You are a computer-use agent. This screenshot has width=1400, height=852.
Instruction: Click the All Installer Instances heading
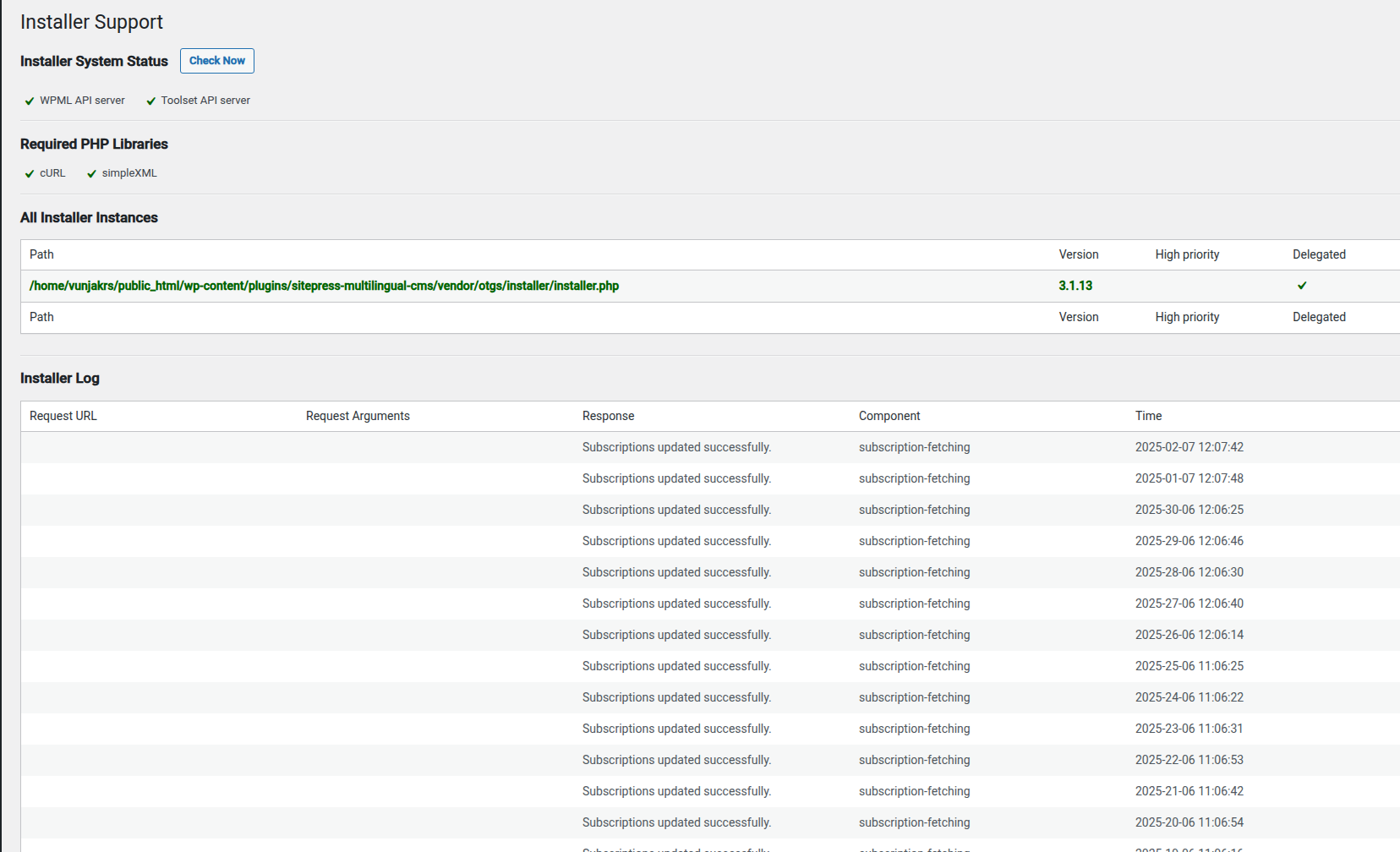pyautogui.click(x=89, y=217)
